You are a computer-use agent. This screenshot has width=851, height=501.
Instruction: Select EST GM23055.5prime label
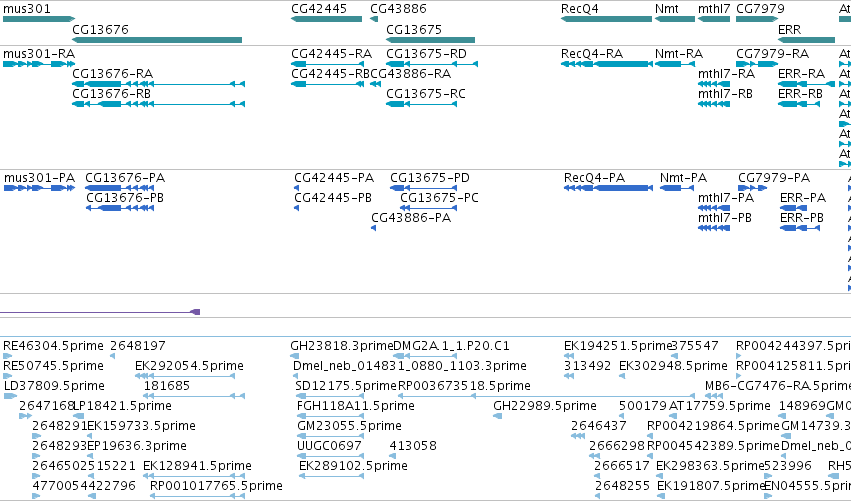pyautogui.click(x=350, y=426)
